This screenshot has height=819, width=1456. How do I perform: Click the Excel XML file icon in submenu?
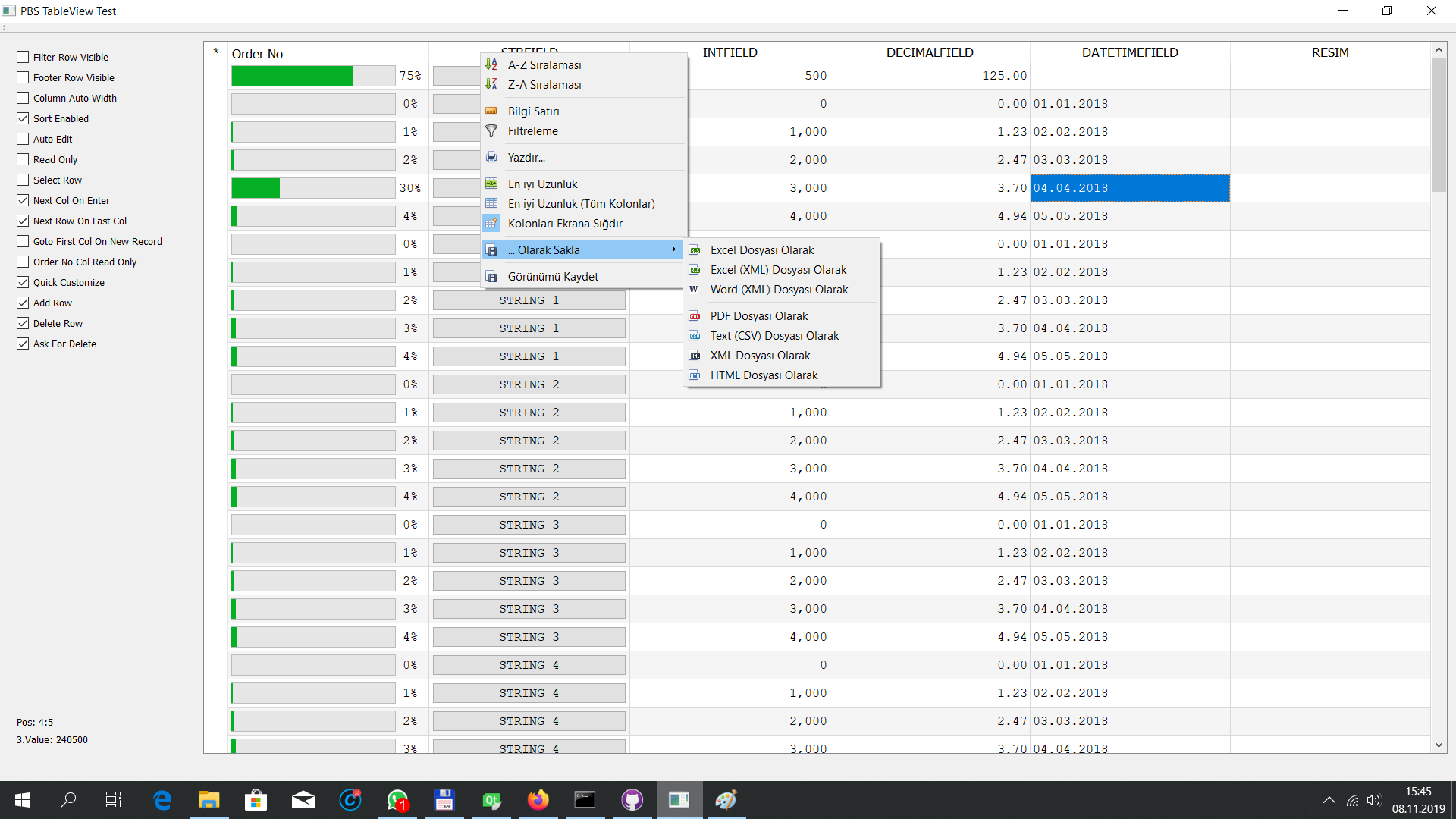(x=695, y=269)
